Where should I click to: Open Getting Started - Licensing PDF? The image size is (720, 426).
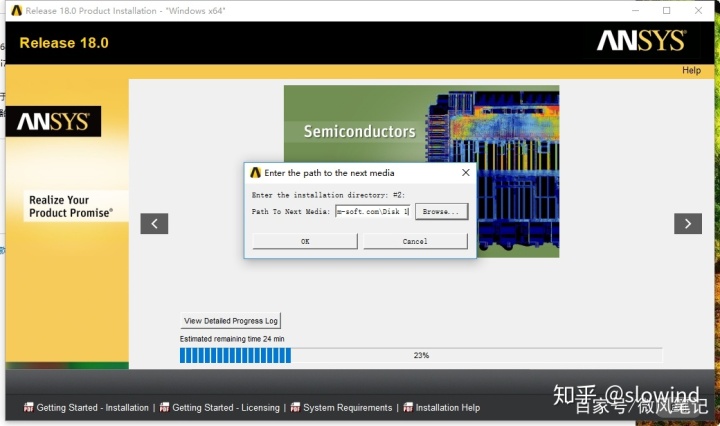pyautogui.click(x=225, y=408)
